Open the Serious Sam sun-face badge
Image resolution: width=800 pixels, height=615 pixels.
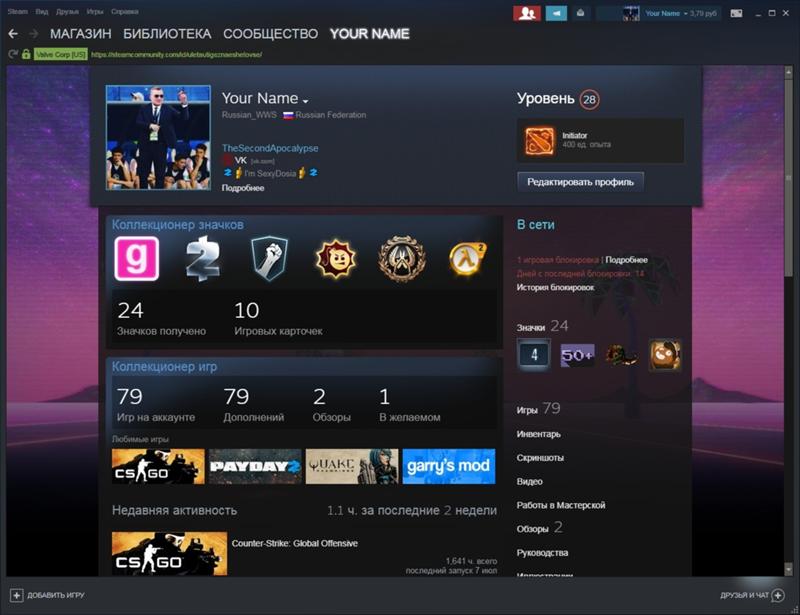336,259
